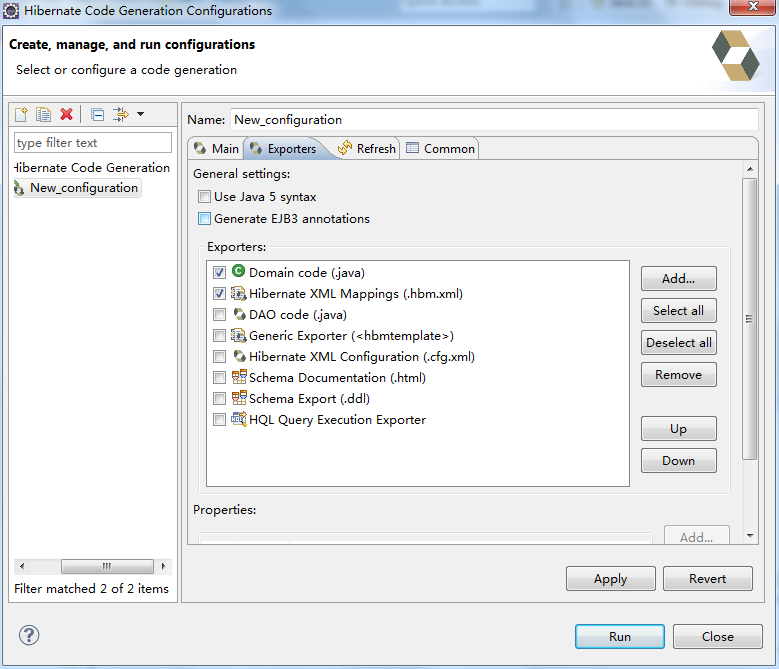Click the Deselect all button

(x=679, y=343)
